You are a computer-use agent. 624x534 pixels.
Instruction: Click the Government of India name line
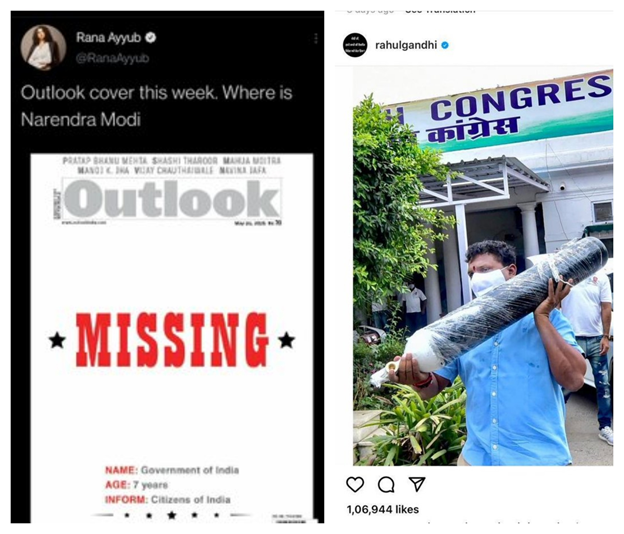click(172, 470)
